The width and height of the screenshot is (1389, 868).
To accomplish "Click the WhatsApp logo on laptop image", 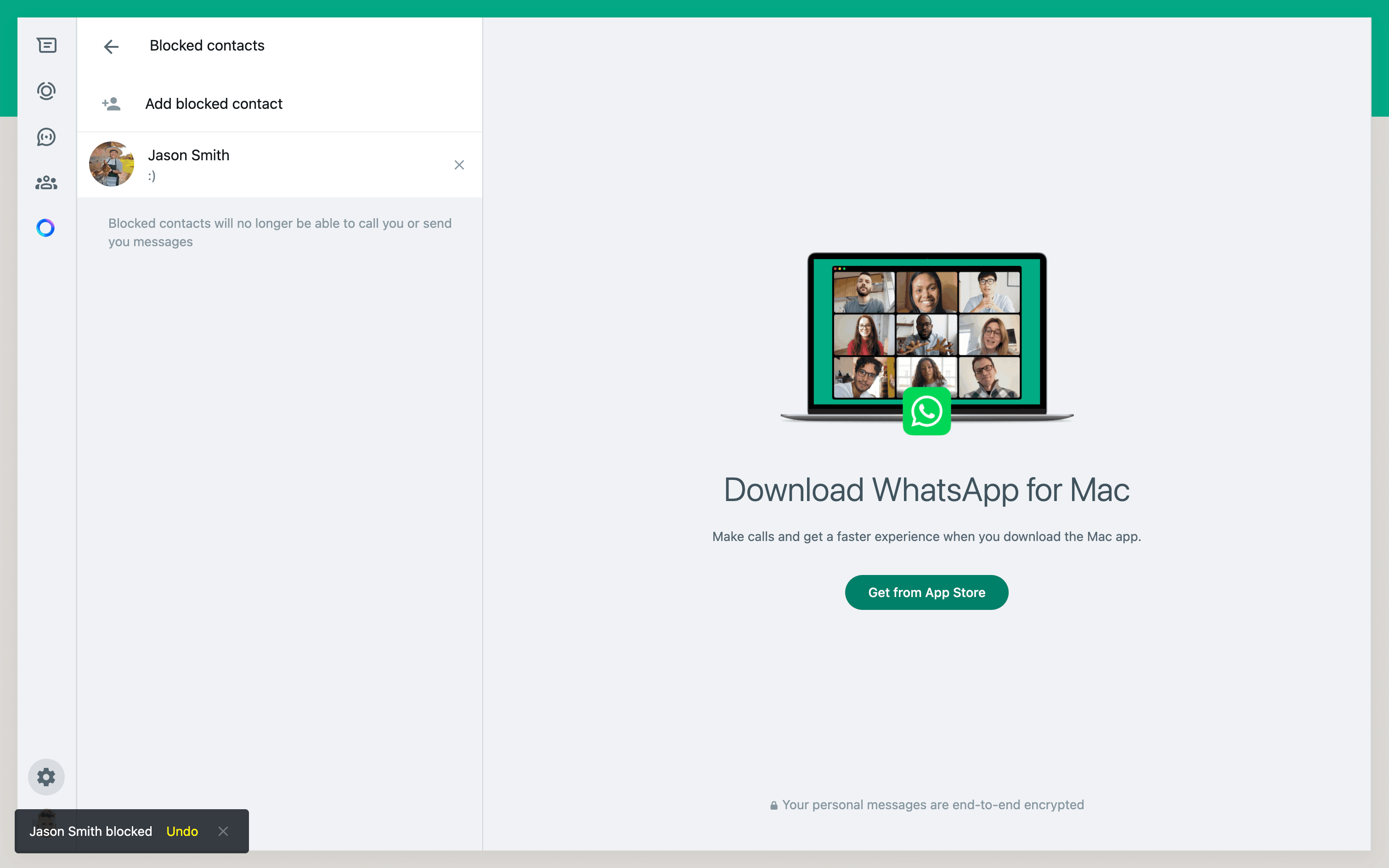I will [926, 411].
